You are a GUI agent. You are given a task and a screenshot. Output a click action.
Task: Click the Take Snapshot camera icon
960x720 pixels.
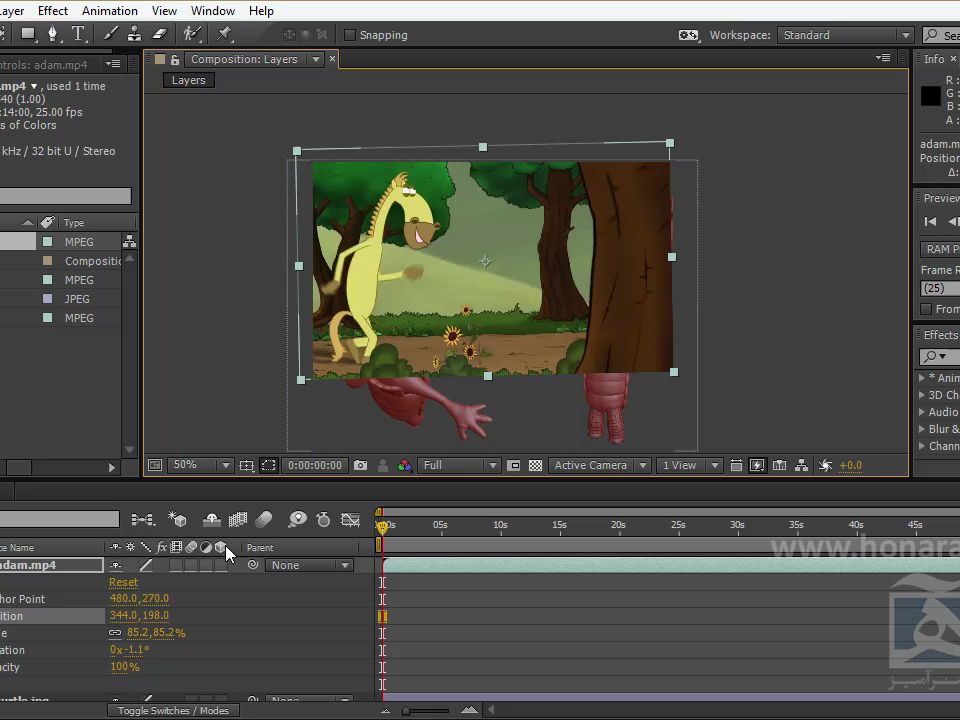click(x=361, y=465)
